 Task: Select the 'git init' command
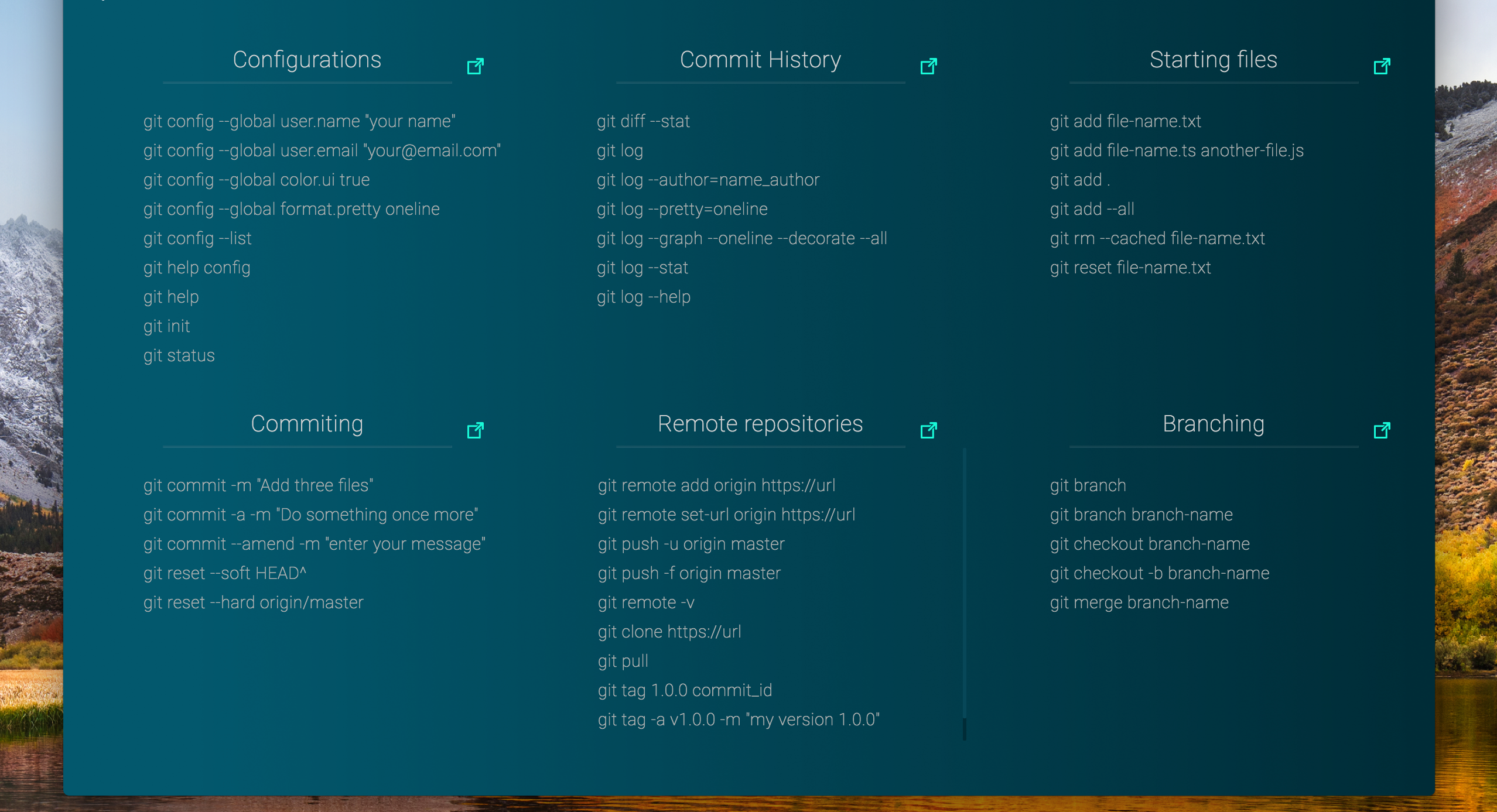pos(167,326)
